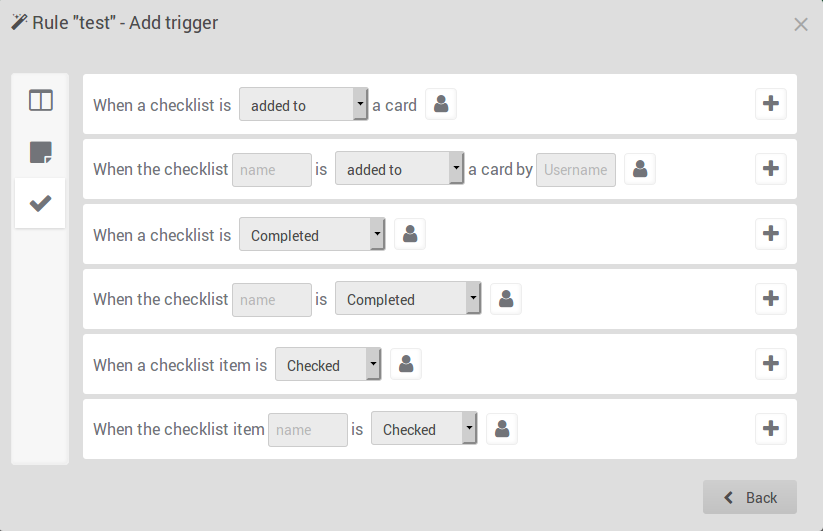The image size is (823, 531).
Task: Open the Board triggers tab icon
Action: (x=41, y=101)
